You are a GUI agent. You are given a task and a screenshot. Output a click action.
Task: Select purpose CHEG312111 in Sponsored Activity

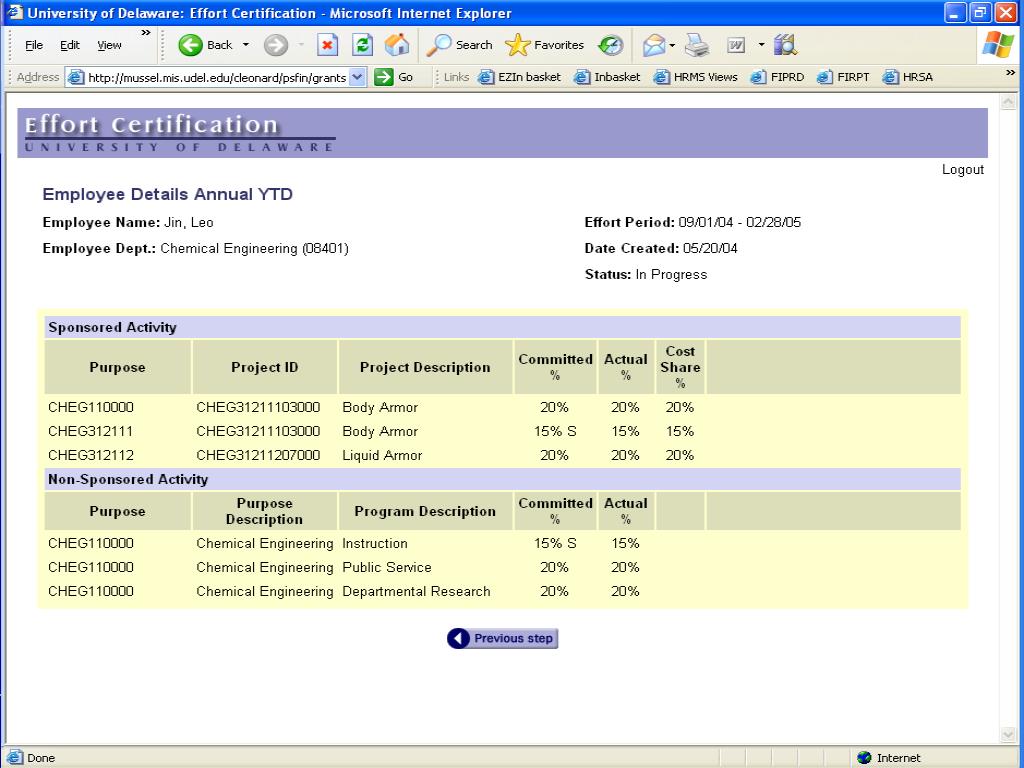point(90,431)
